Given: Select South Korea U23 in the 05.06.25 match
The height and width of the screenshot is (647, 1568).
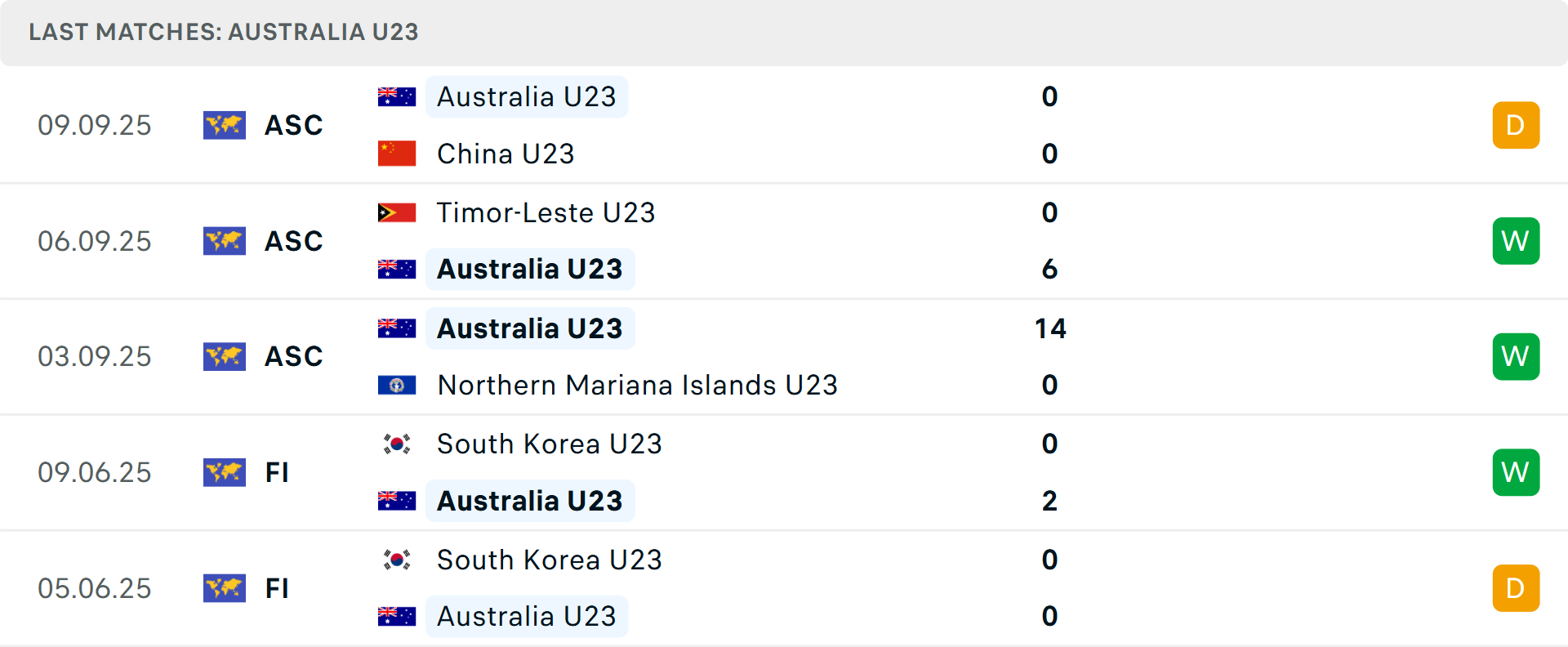Looking at the screenshot, I should (x=549, y=560).
